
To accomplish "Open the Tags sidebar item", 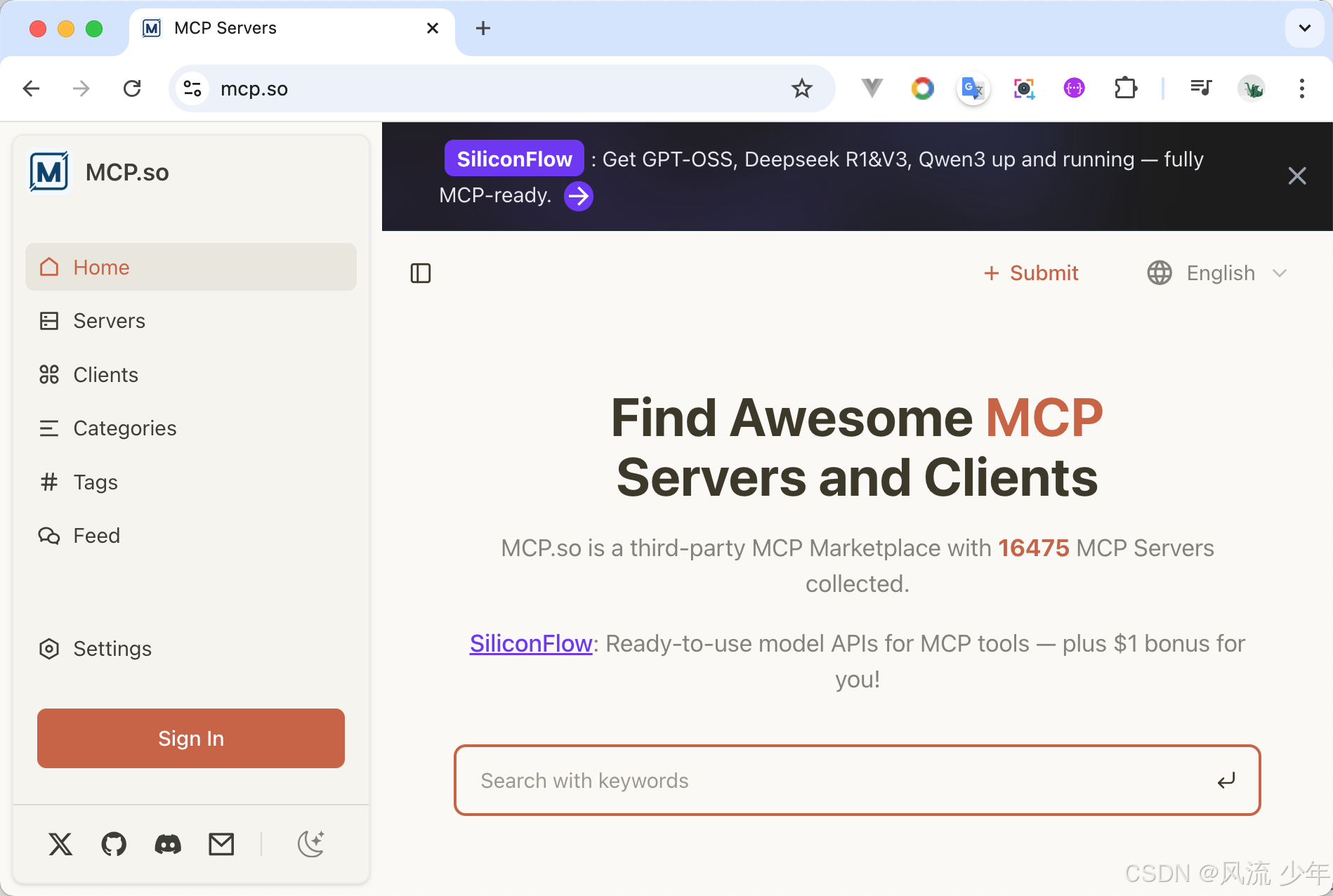I will (x=191, y=482).
